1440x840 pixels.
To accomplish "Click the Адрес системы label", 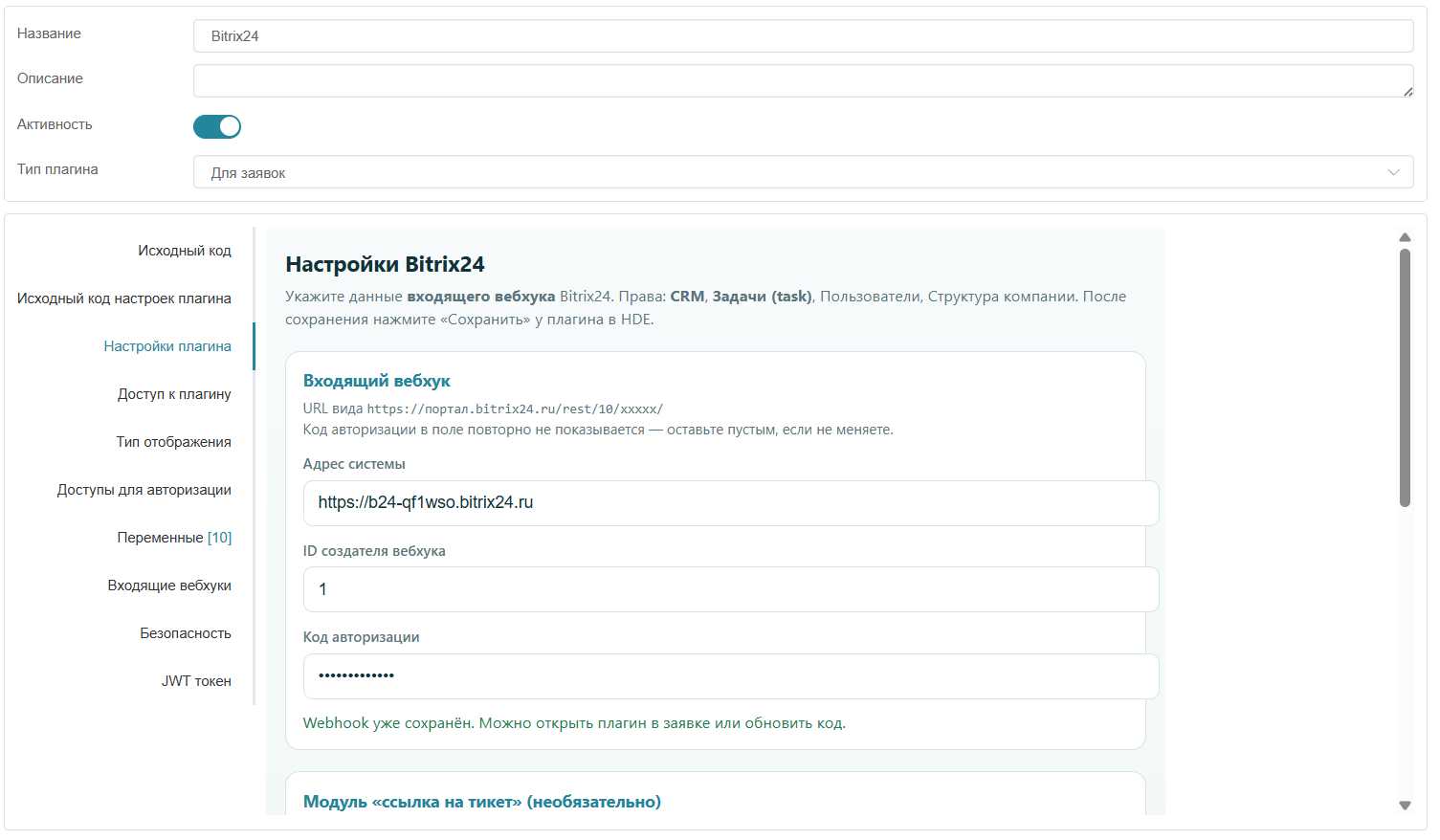I will 354,464.
